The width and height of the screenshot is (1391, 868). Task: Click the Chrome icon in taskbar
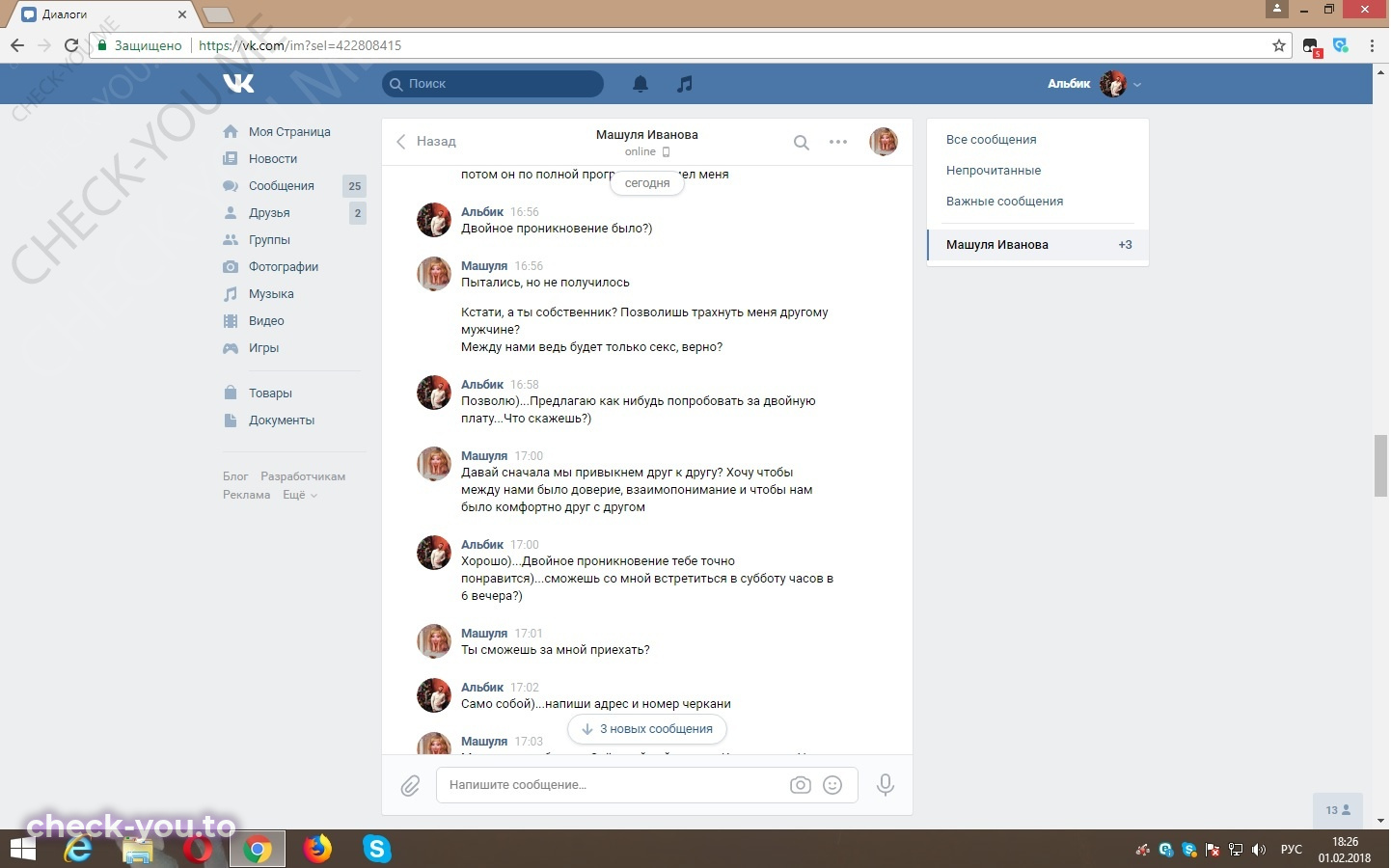pos(257,850)
